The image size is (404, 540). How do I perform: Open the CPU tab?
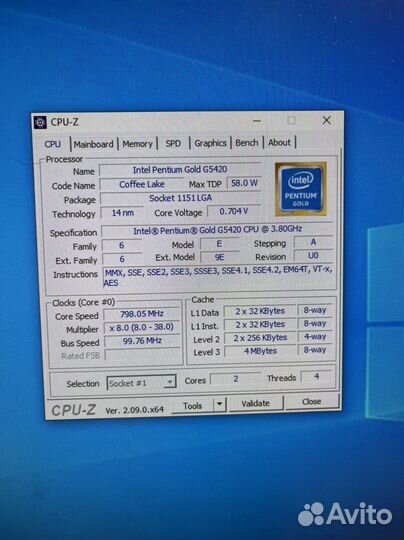53,144
